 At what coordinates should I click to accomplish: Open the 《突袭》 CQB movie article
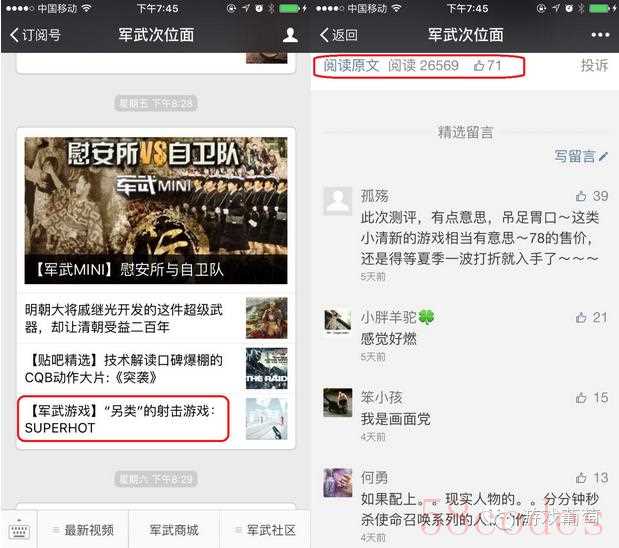tap(156, 369)
